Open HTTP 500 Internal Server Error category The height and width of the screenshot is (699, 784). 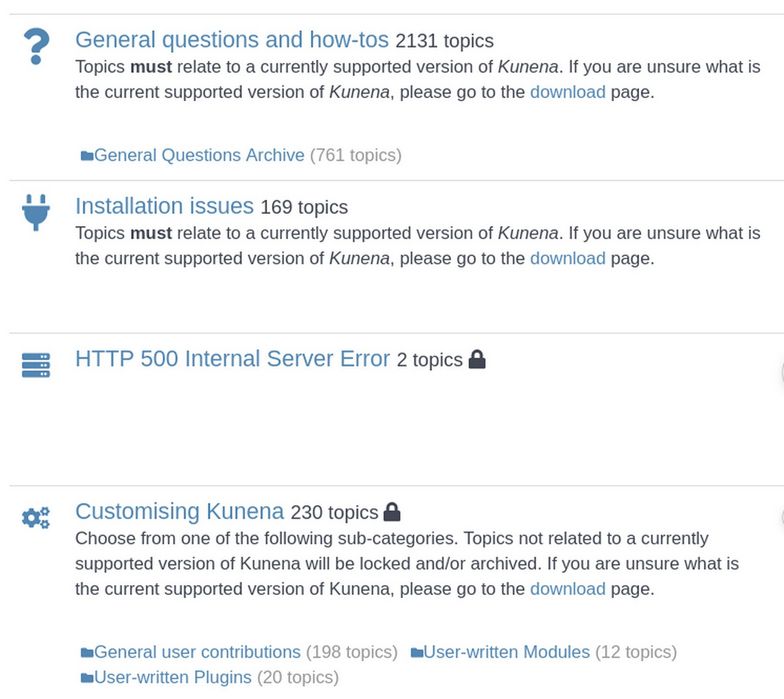[x=232, y=359]
